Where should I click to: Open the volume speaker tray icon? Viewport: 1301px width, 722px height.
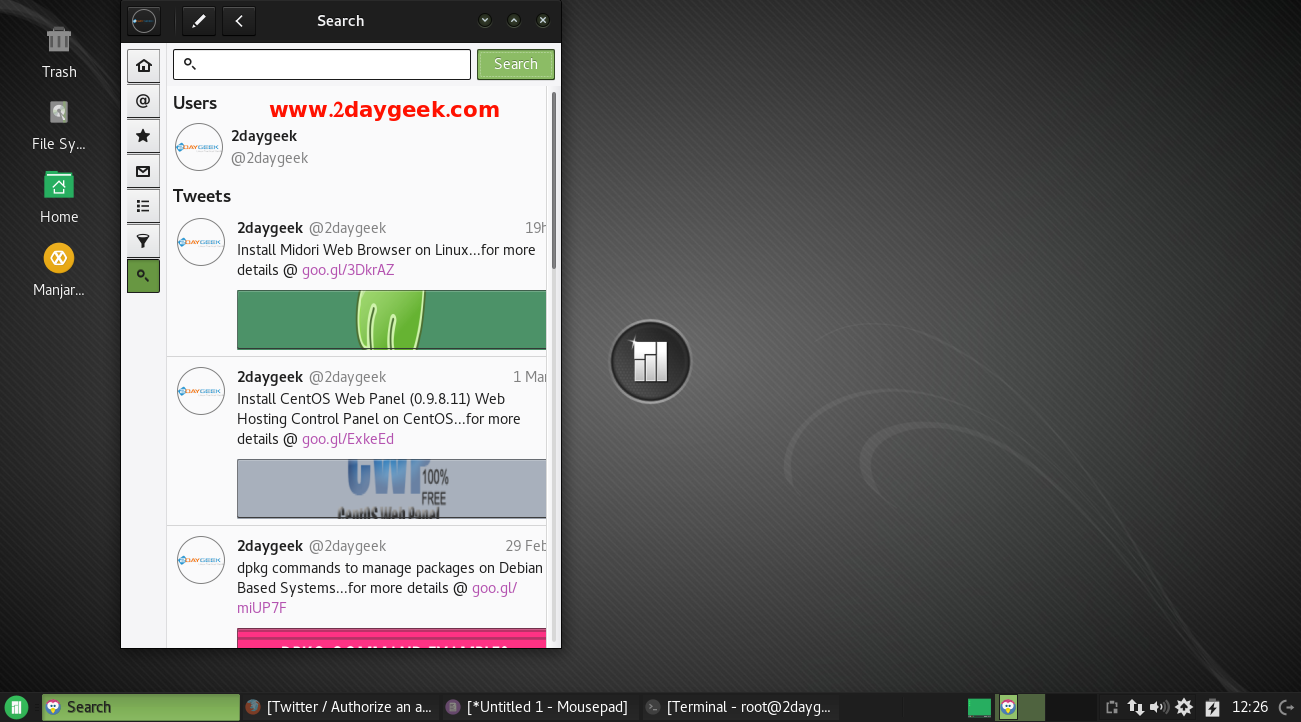[1159, 707]
